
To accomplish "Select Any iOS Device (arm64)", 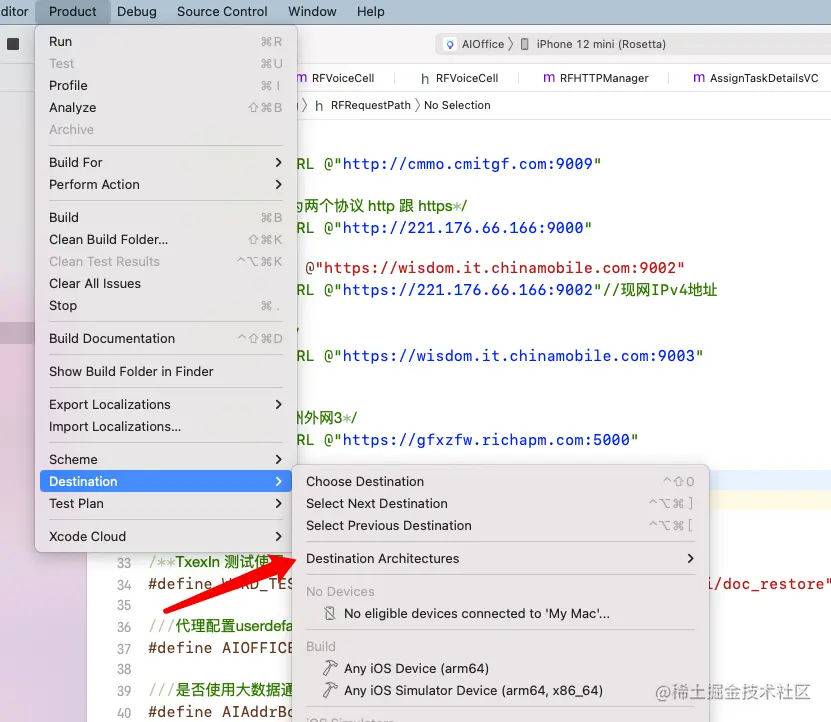I will click(500, 668).
